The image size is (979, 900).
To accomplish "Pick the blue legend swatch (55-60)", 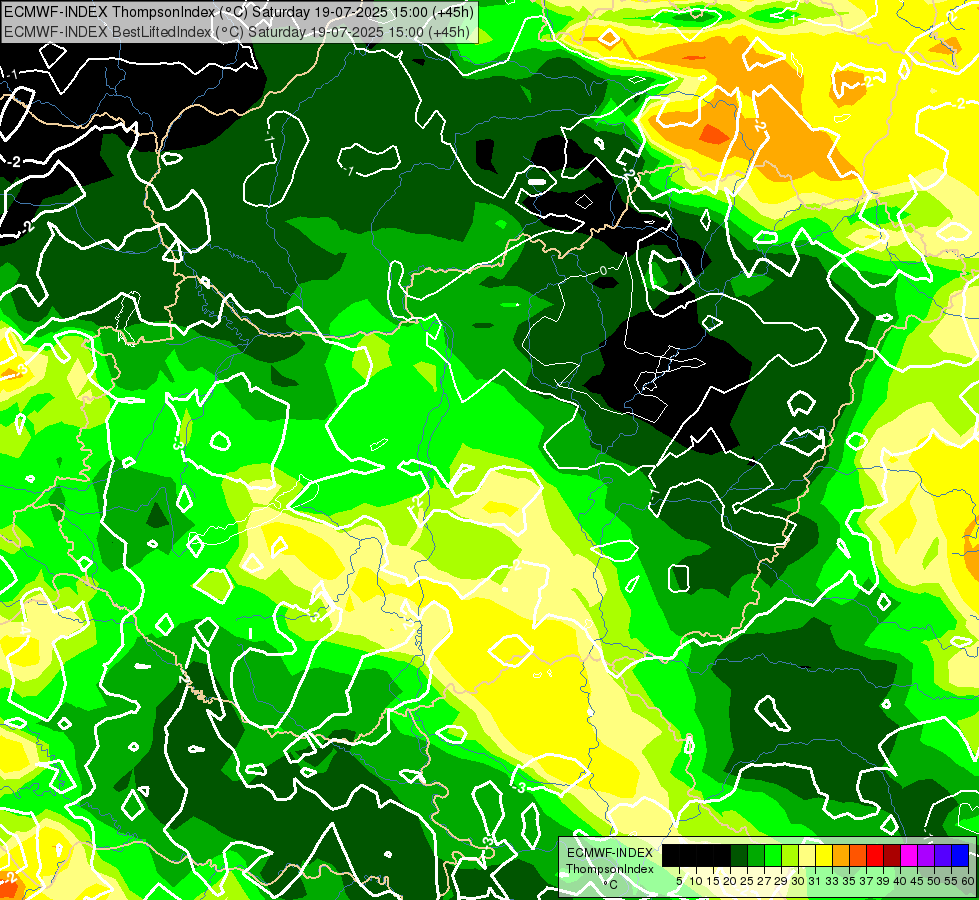I will [x=960, y=855].
